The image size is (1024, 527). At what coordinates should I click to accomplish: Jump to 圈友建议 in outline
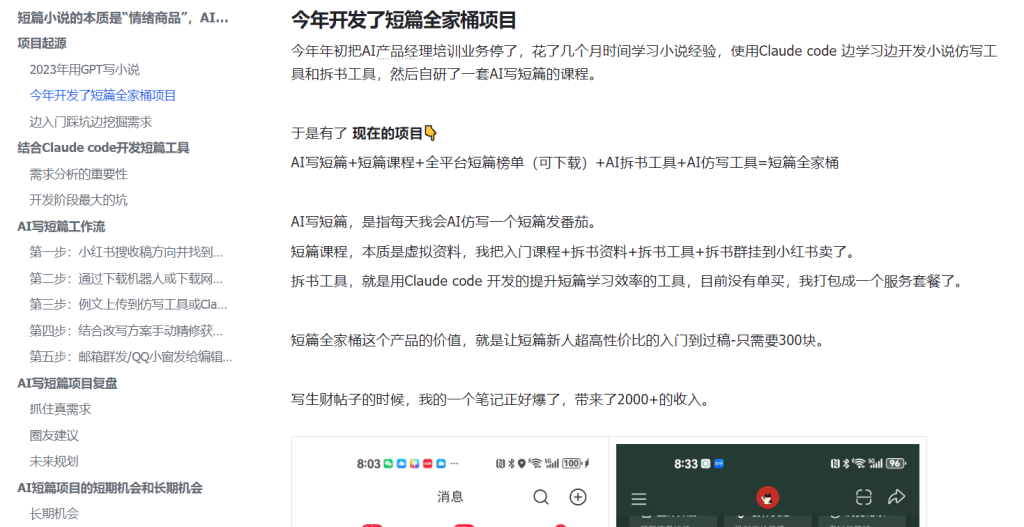[54, 436]
